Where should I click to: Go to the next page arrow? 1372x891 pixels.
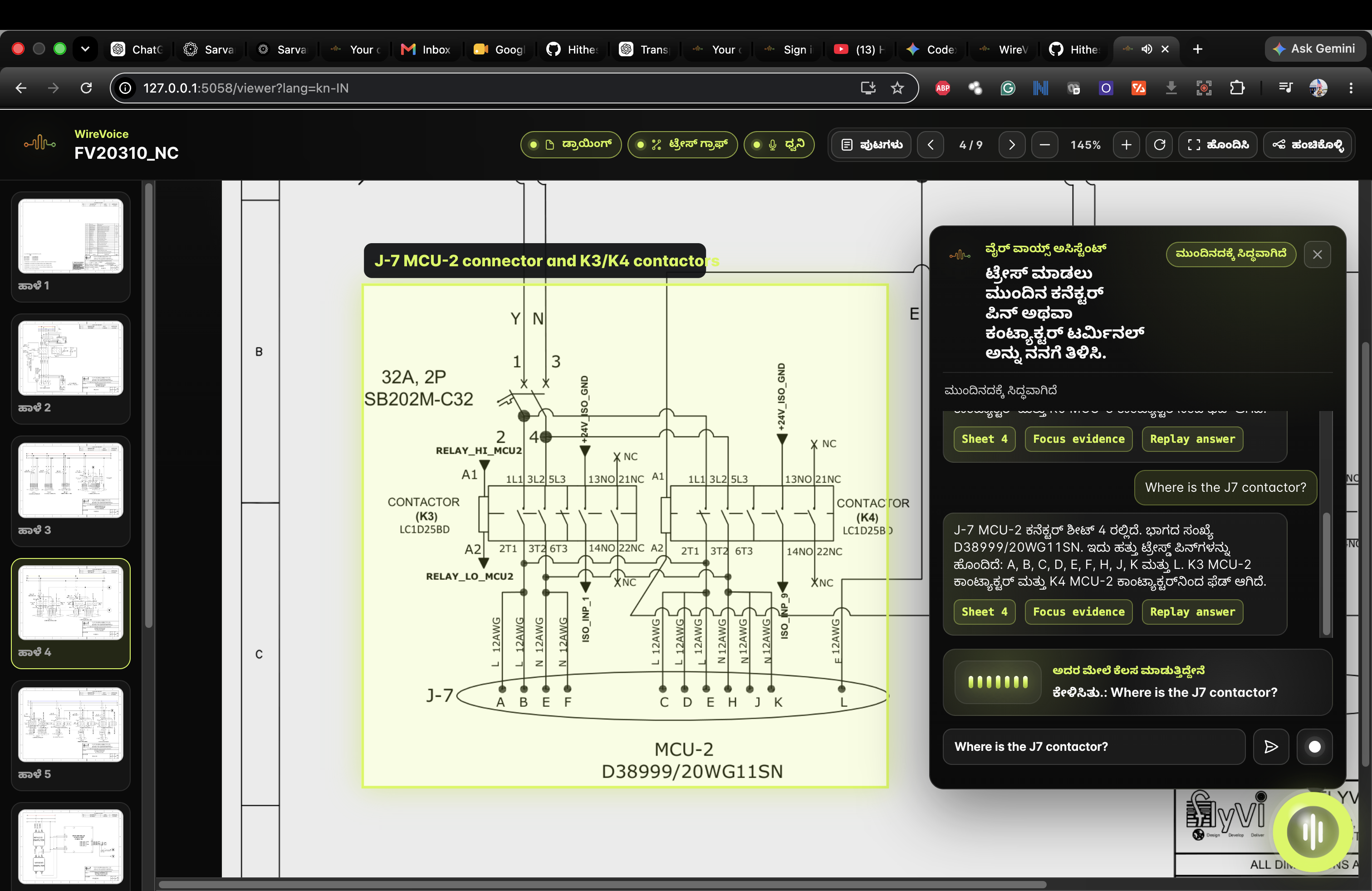(1012, 145)
